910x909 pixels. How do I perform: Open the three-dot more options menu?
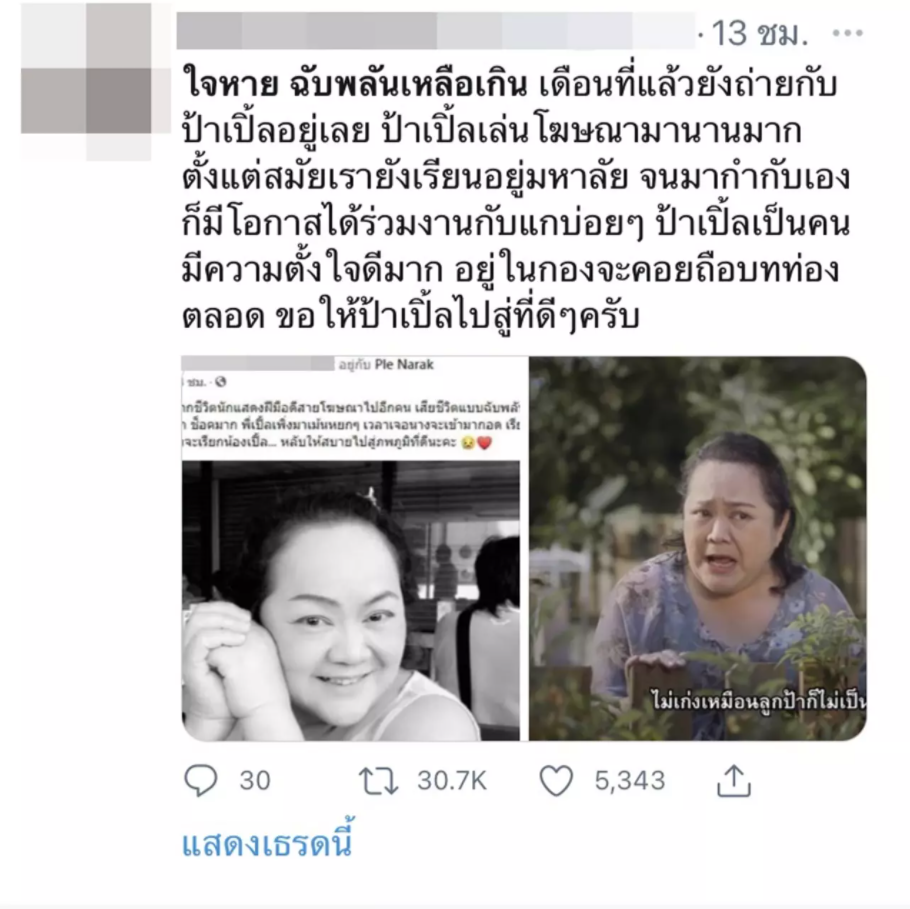(x=848, y=33)
